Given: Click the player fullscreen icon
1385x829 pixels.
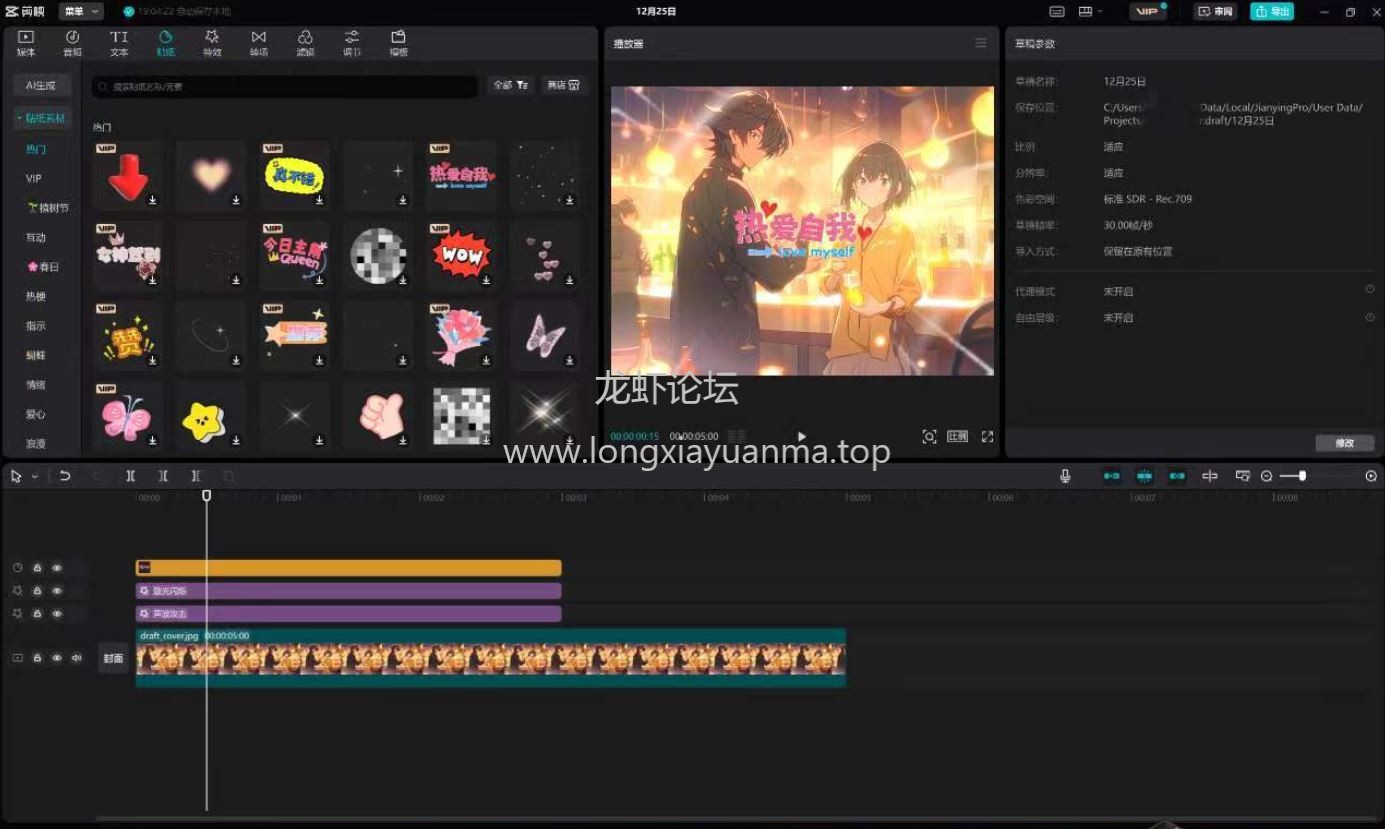Looking at the screenshot, I should pyautogui.click(x=987, y=437).
